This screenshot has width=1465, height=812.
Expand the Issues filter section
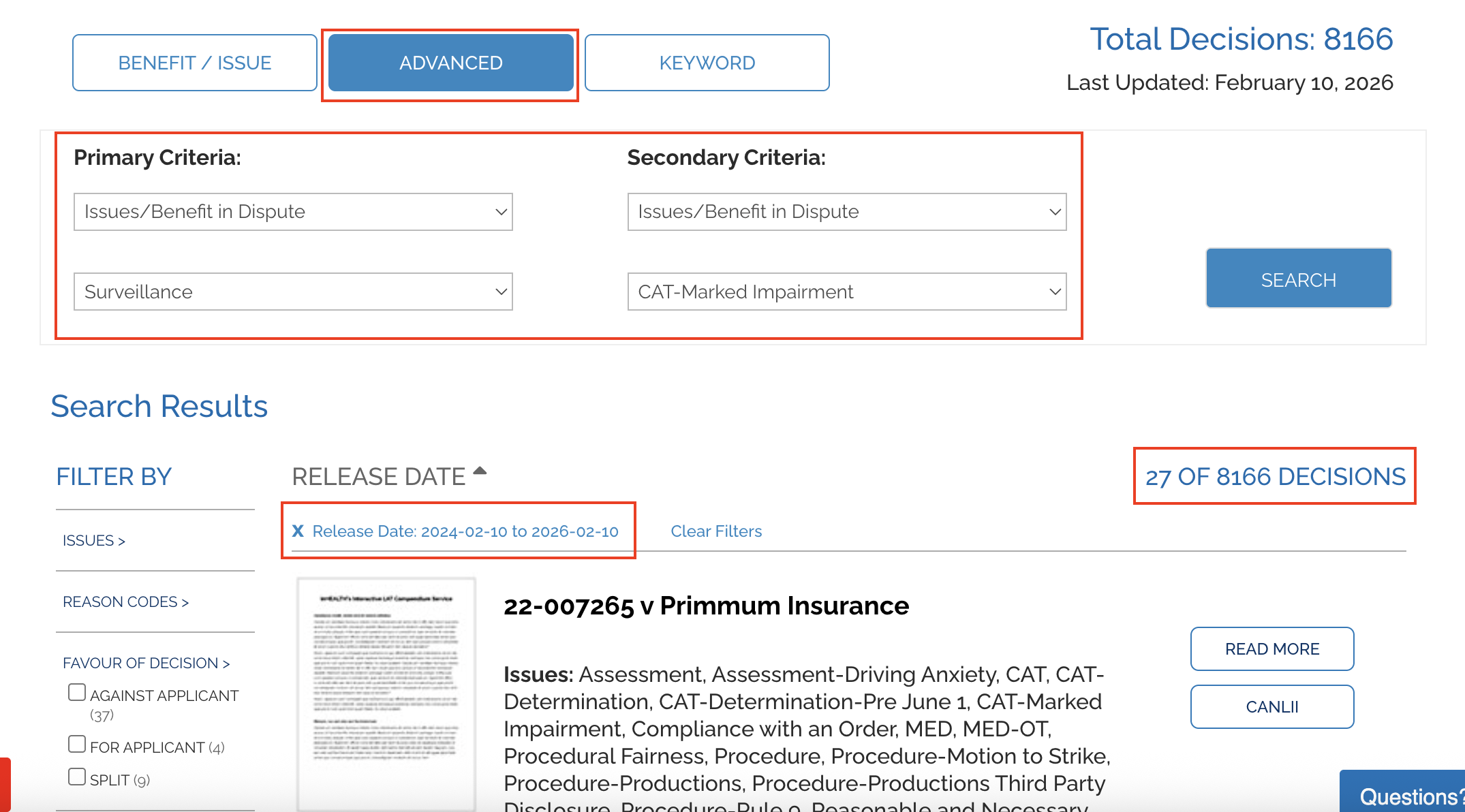tap(94, 541)
